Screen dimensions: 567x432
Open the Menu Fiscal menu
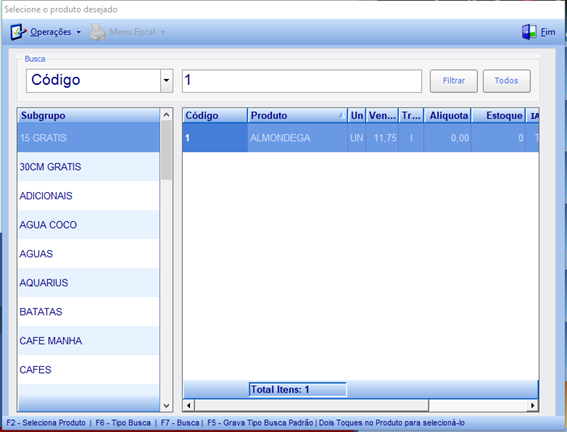[132, 32]
